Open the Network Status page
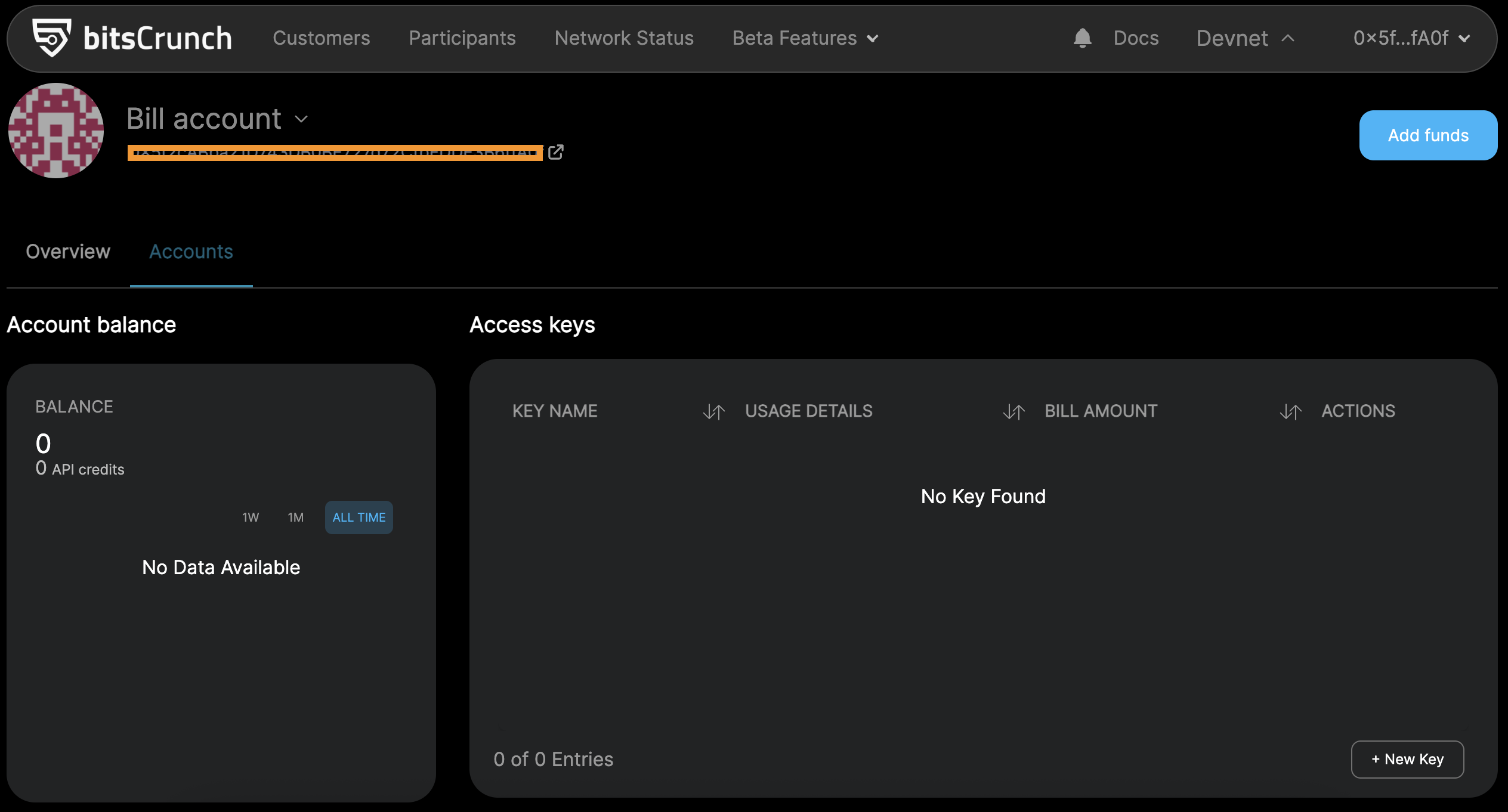1508x812 pixels. [624, 38]
